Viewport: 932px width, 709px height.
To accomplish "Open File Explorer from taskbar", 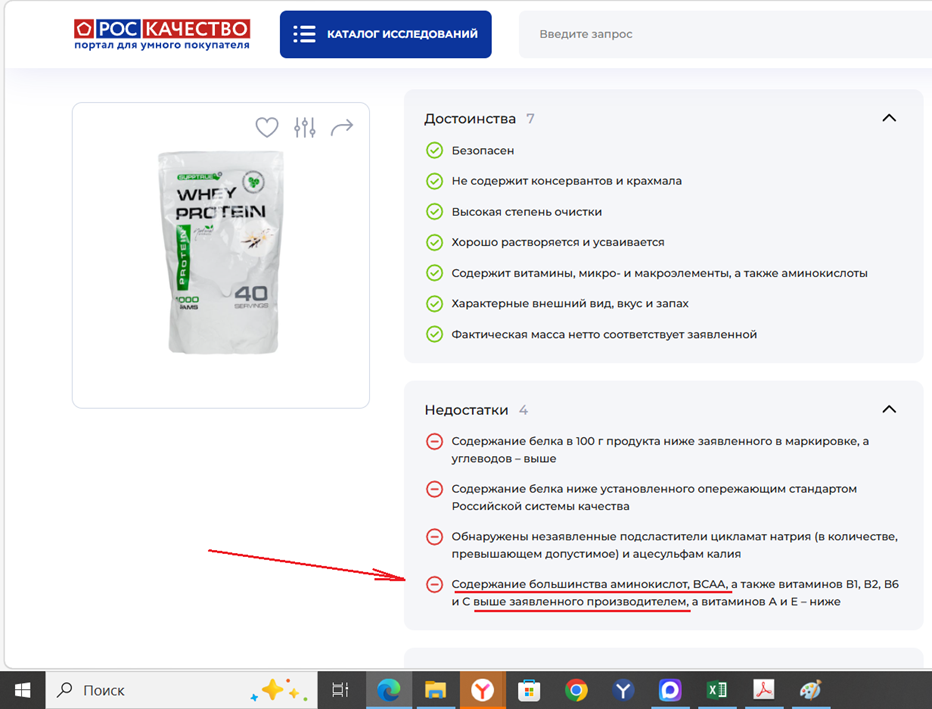I will click(435, 690).
